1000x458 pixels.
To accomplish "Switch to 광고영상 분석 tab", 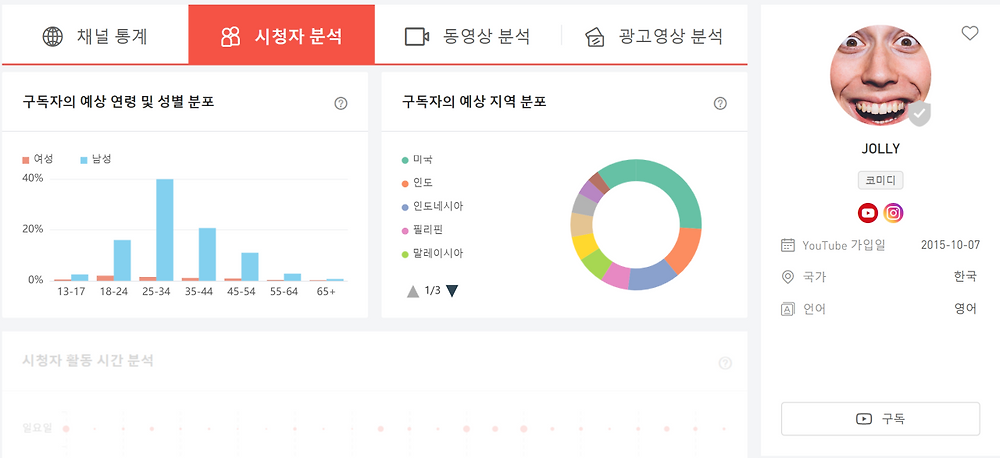I will click(x=654, y=37).
